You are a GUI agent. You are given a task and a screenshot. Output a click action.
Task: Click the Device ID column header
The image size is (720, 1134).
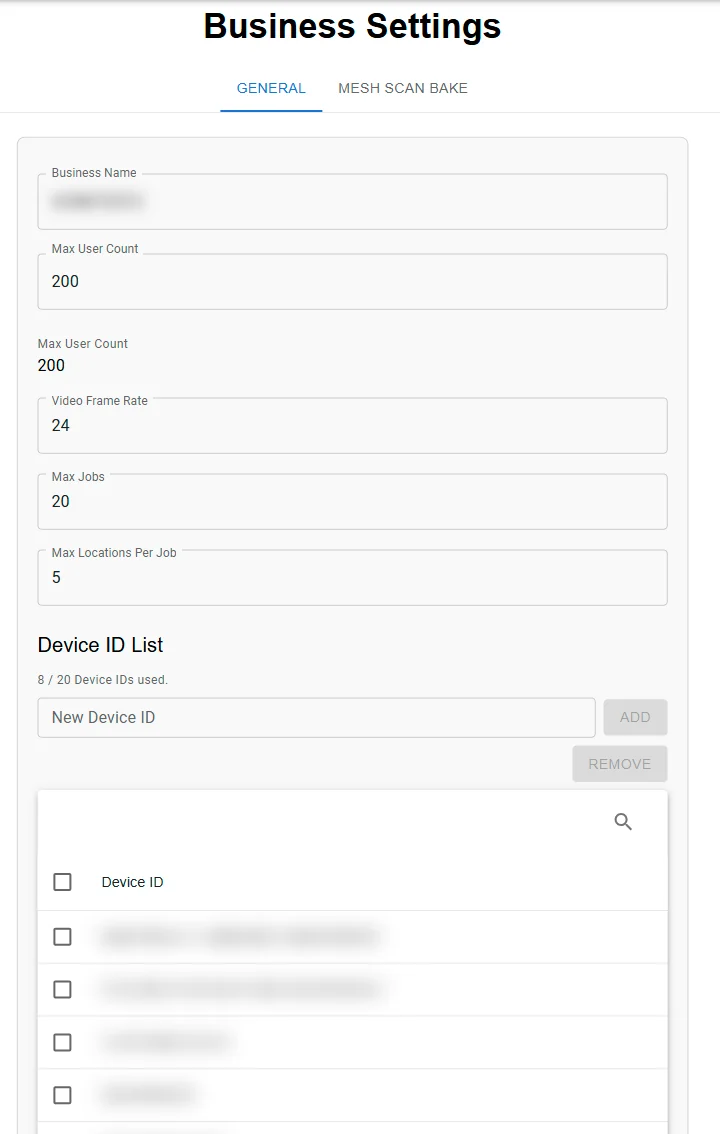[x=132, y=882]
